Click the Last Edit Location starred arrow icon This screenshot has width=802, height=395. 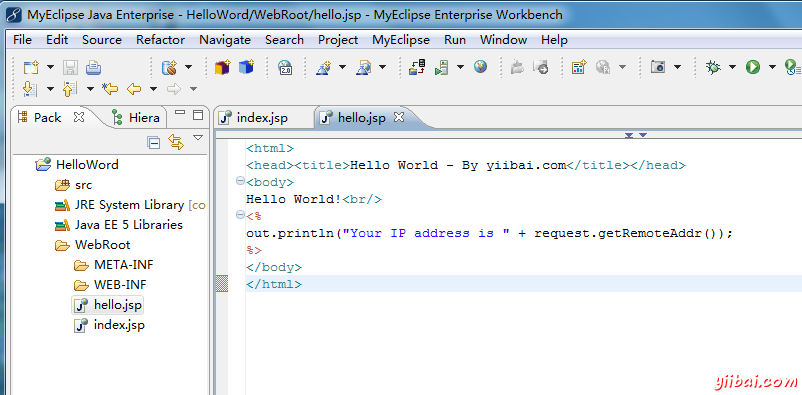110,89
